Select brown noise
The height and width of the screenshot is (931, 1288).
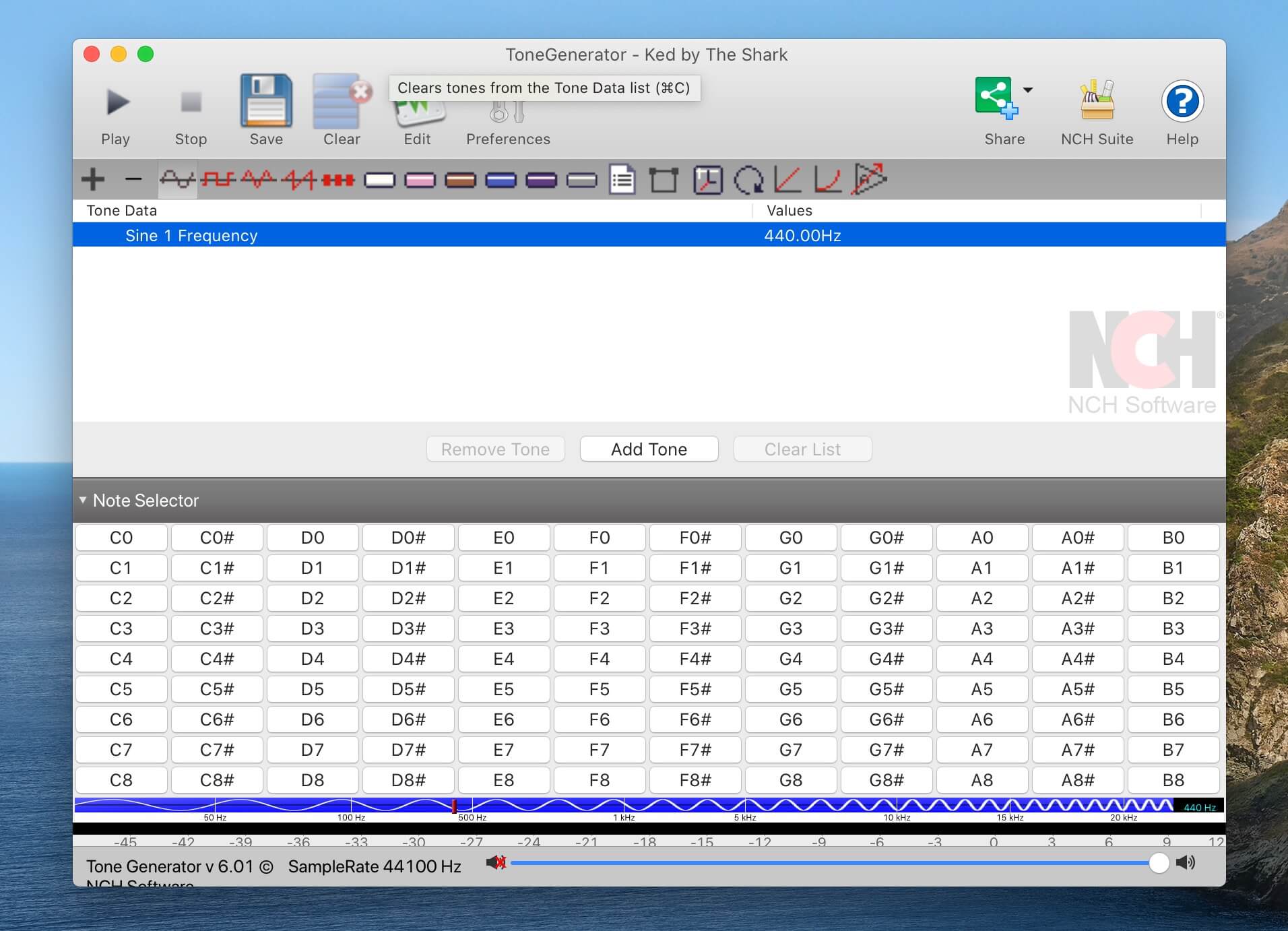460,180
